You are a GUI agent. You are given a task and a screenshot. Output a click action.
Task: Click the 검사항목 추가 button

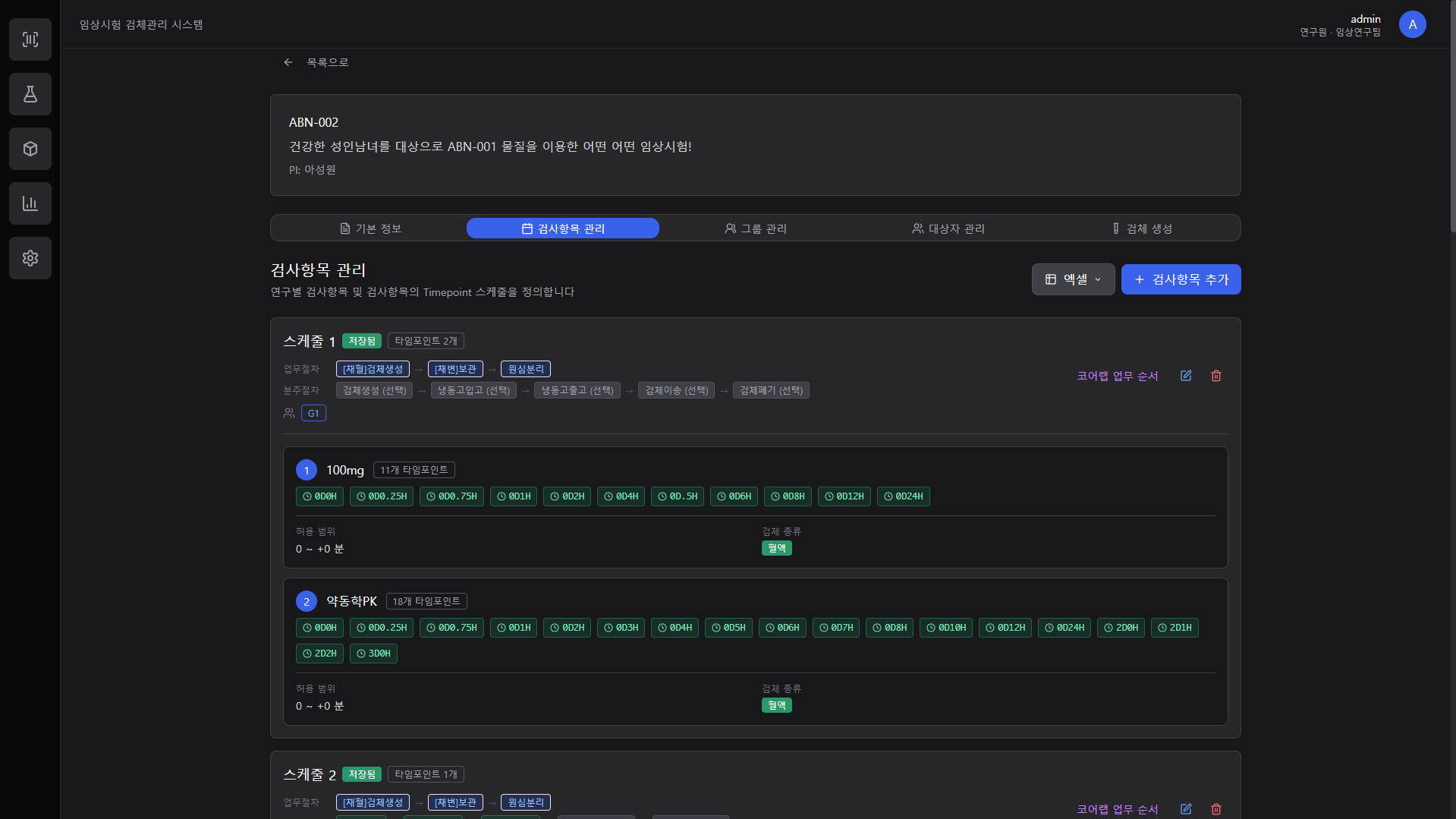point(1181,279)
